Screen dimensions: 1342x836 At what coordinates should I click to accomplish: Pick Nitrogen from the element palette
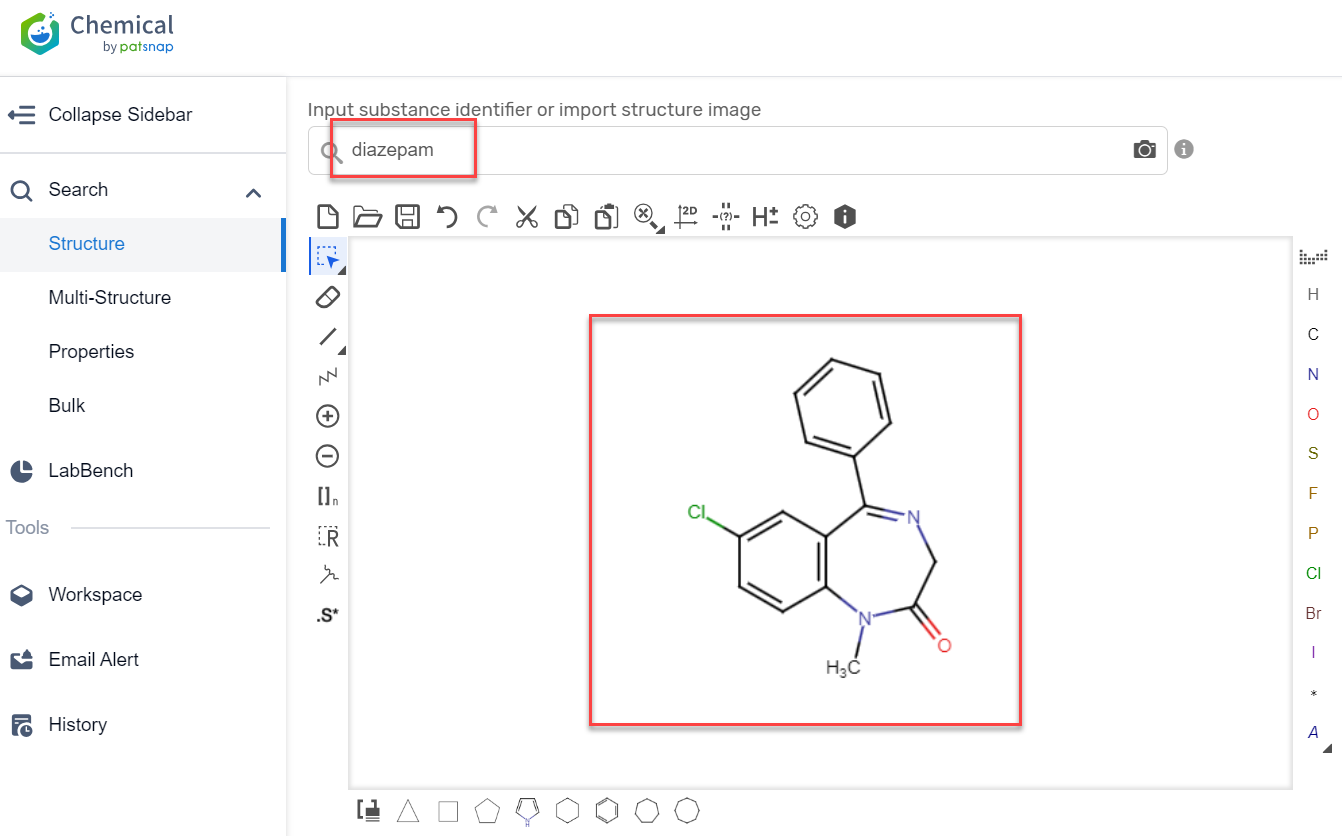[x=1313, y=374]
